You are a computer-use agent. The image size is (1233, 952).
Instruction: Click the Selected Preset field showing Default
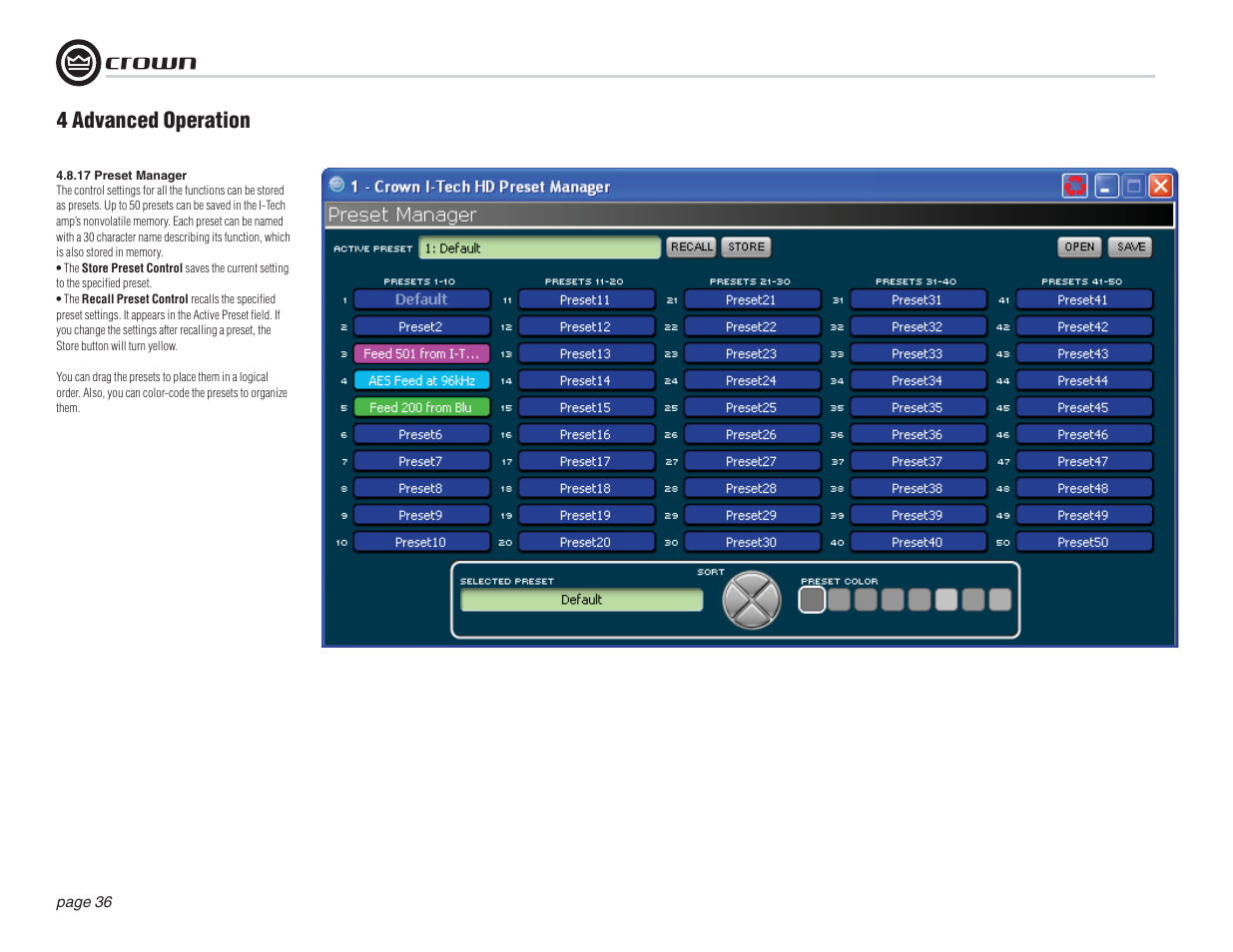(x=581, y=600)
